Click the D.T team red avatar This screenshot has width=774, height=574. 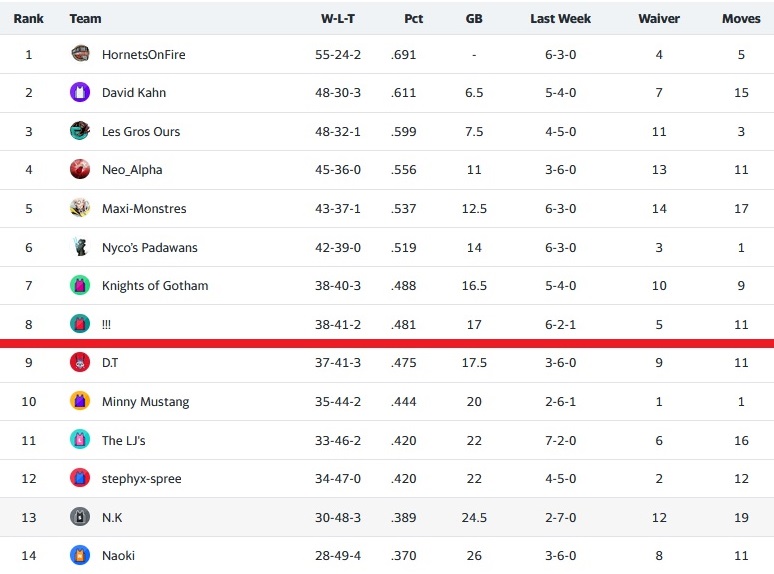coord(80,362)
